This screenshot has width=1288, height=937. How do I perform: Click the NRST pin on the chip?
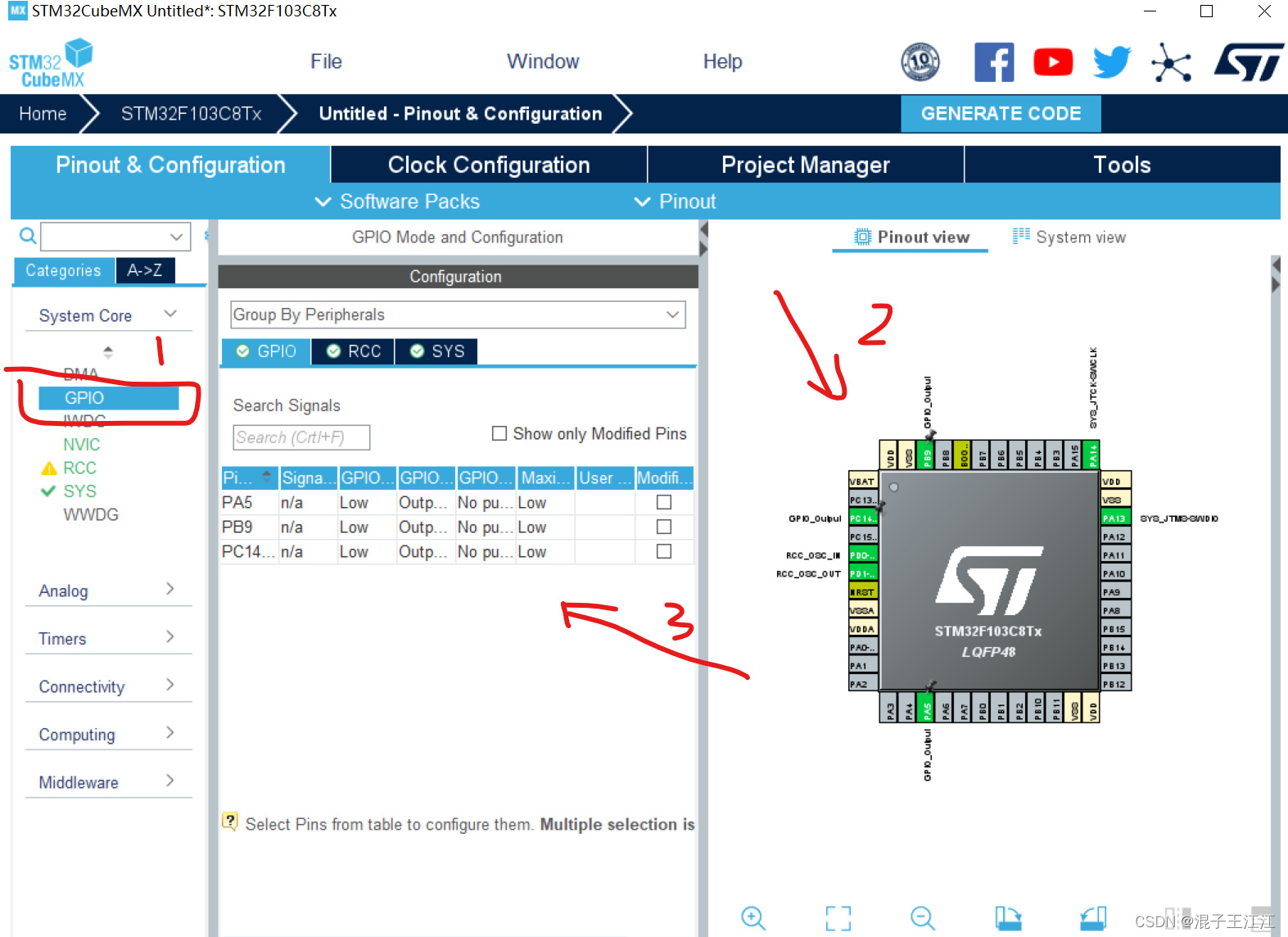click(x=863, y=592)
